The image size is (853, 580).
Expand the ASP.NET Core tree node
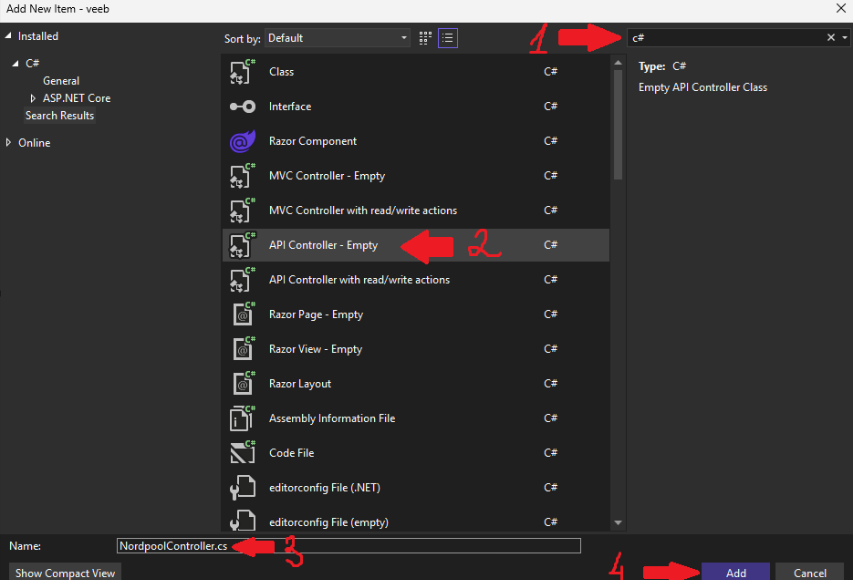[x=33, y=98]
